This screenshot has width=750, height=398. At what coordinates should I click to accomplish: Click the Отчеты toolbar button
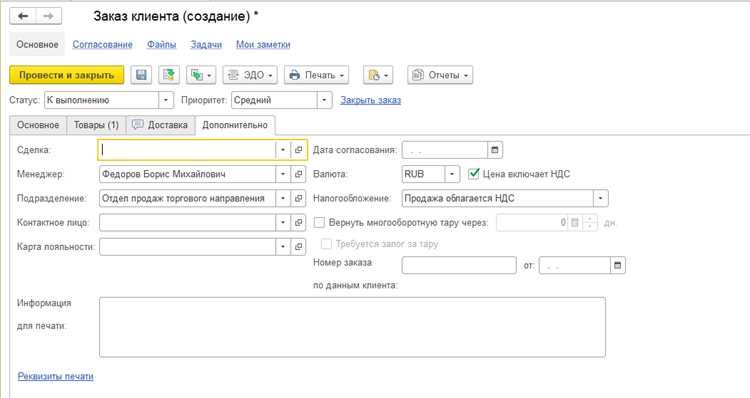[440, 75]
